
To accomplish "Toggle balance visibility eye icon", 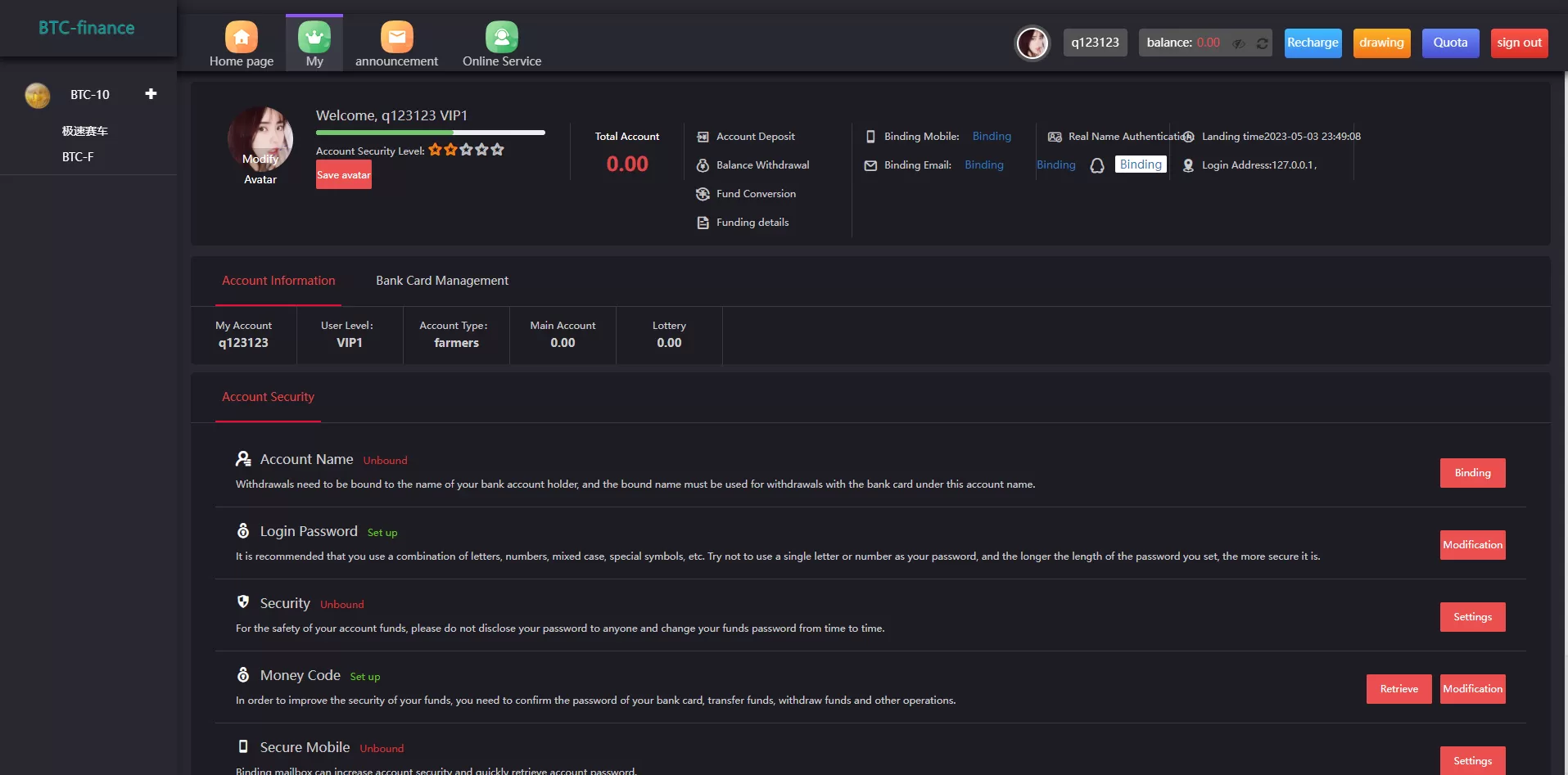I will (x=1239, y=43).
